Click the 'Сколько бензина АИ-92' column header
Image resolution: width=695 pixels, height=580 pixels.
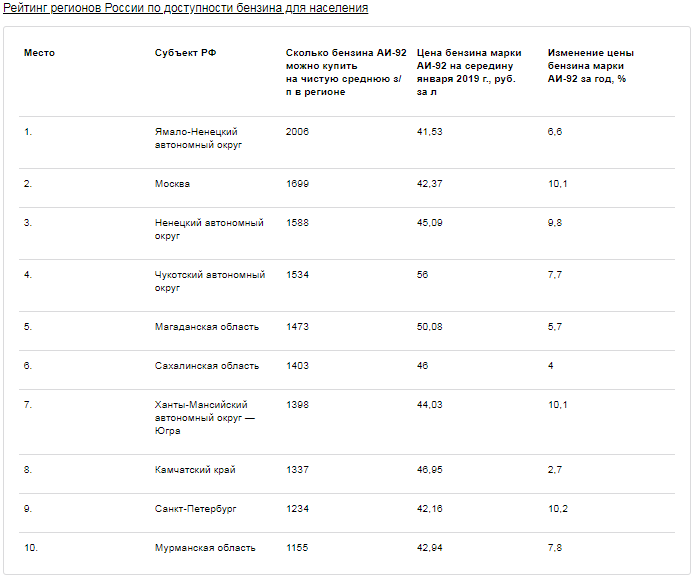[346, 72]
